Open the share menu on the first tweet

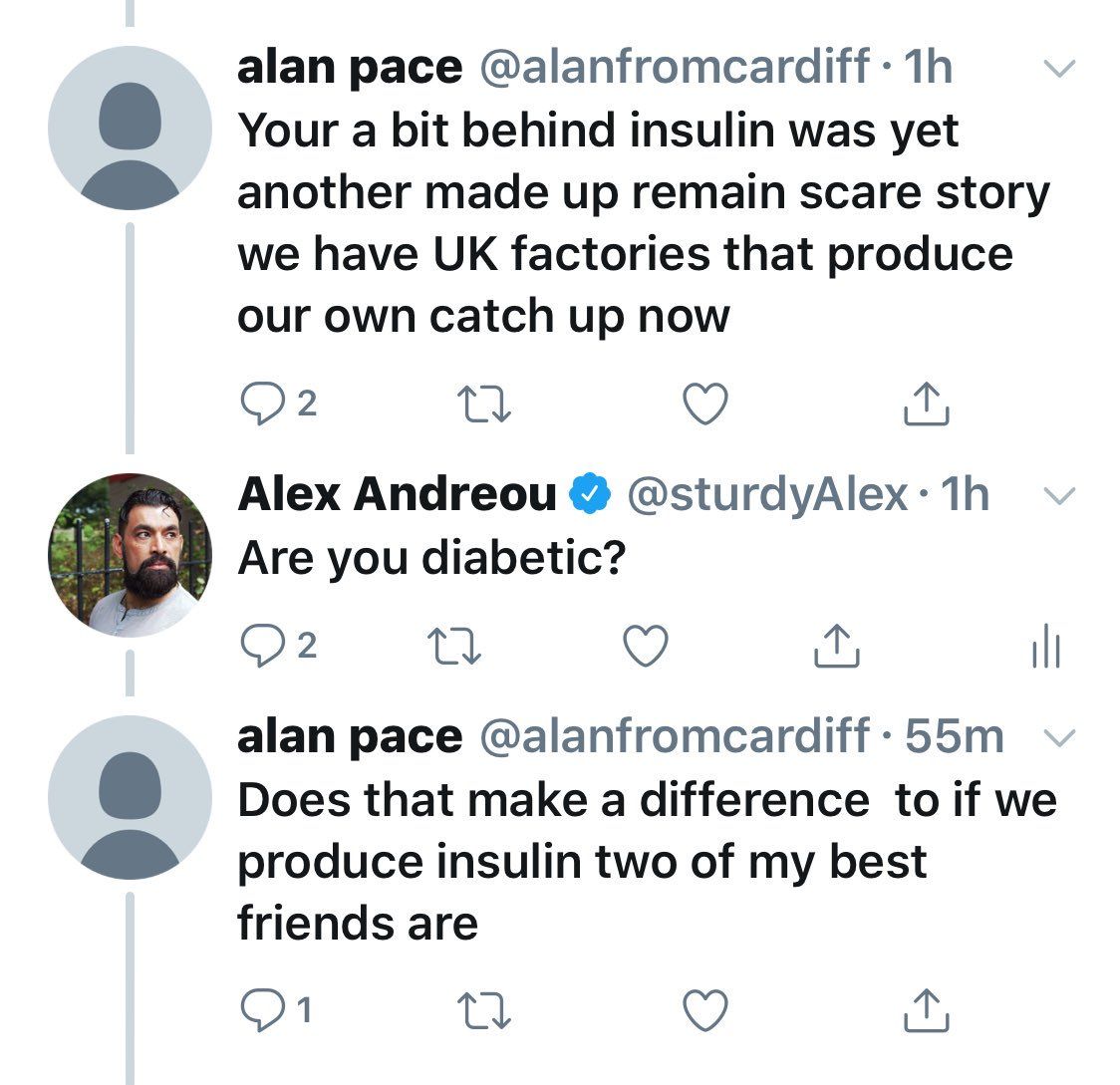tap(929, 404)
